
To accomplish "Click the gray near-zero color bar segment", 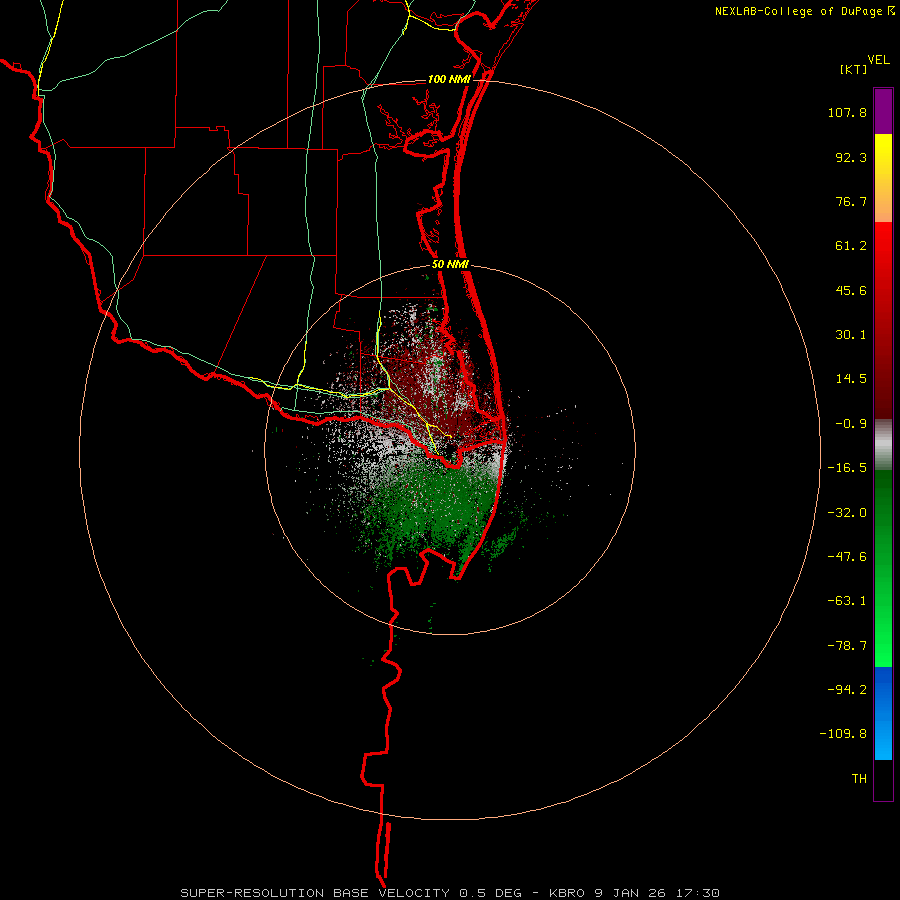I will (883, 445).
